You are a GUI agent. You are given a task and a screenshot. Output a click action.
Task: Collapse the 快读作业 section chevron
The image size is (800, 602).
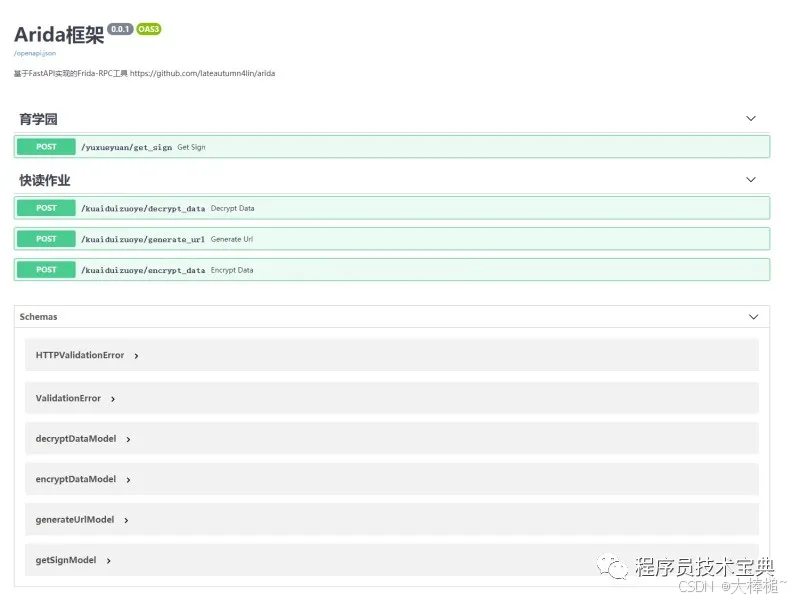[x=751, y=180]
